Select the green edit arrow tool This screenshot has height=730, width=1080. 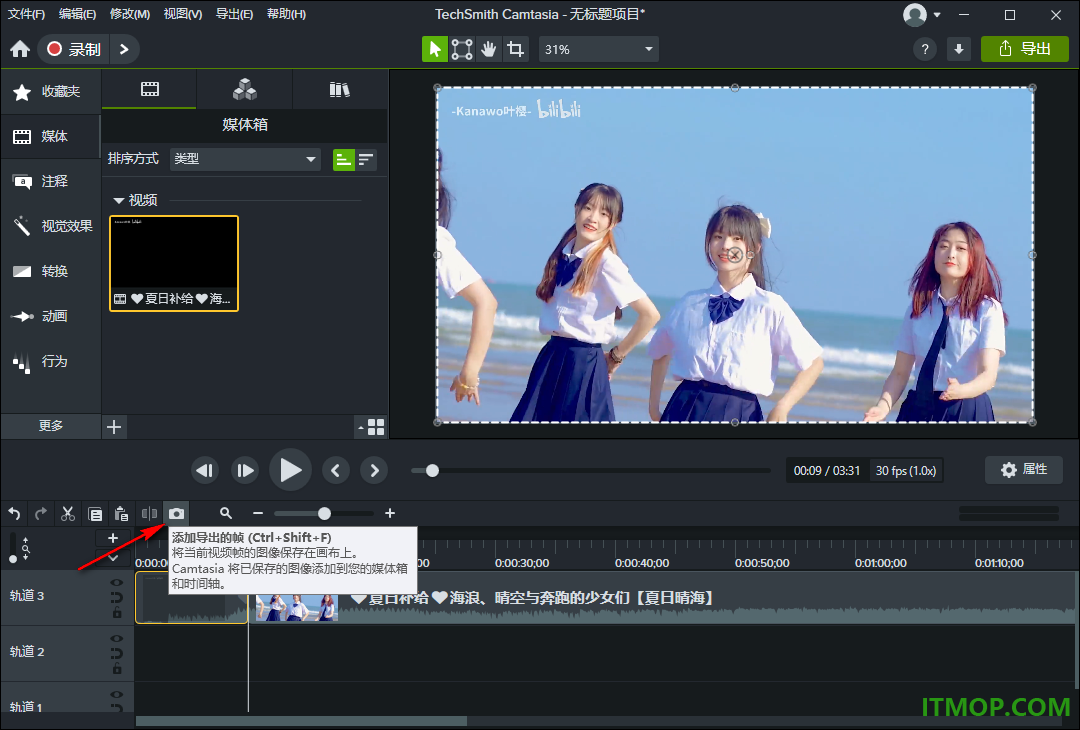(x=435, y=49)
